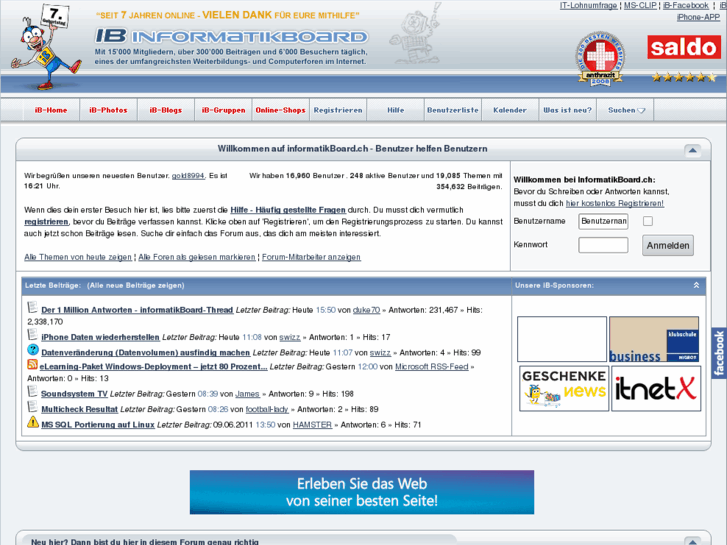Click 'Alle Themen von heute zeigen'
Image resolution: width=727 pixels, height=545 pixels.
click(78, 257)
